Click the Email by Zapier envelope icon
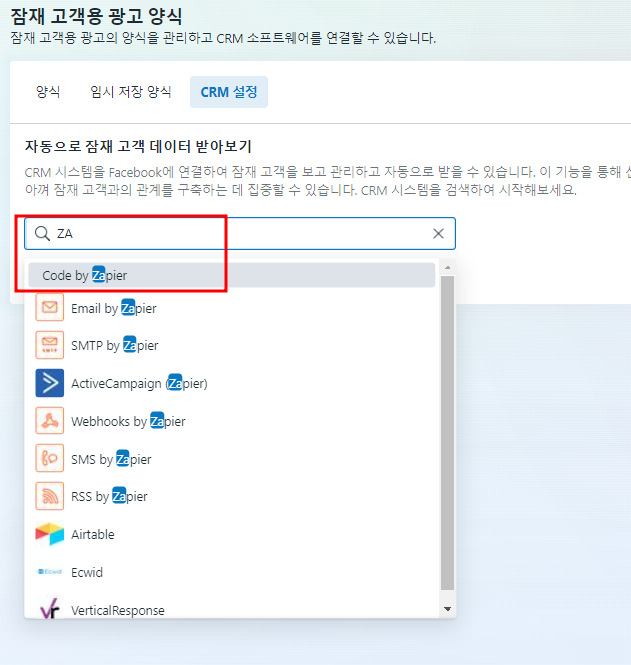The width and height of the screenshot is (631, 665). (x=50, y=307)
